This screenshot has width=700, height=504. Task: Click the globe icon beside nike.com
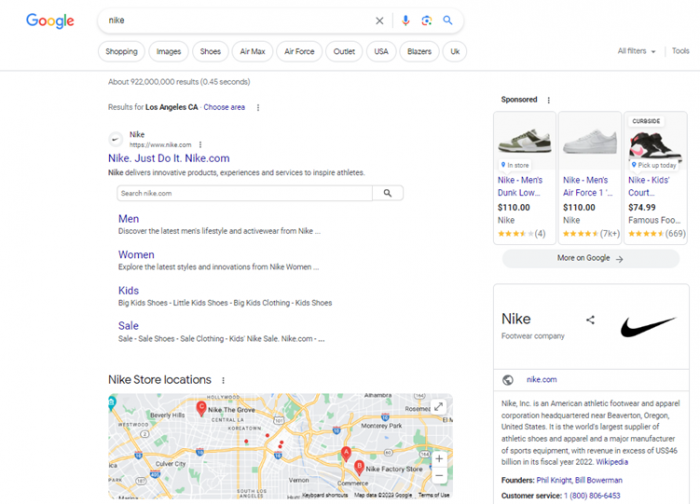508,380
